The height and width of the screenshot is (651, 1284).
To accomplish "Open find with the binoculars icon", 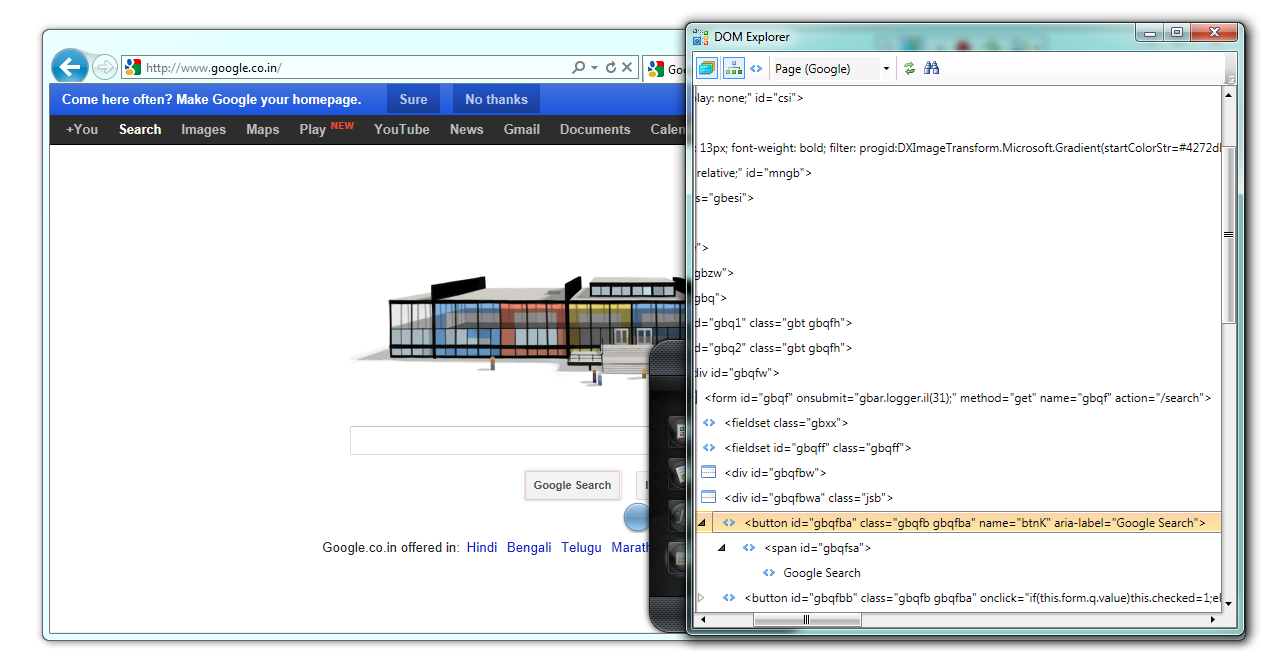I will tap(931, 68).
